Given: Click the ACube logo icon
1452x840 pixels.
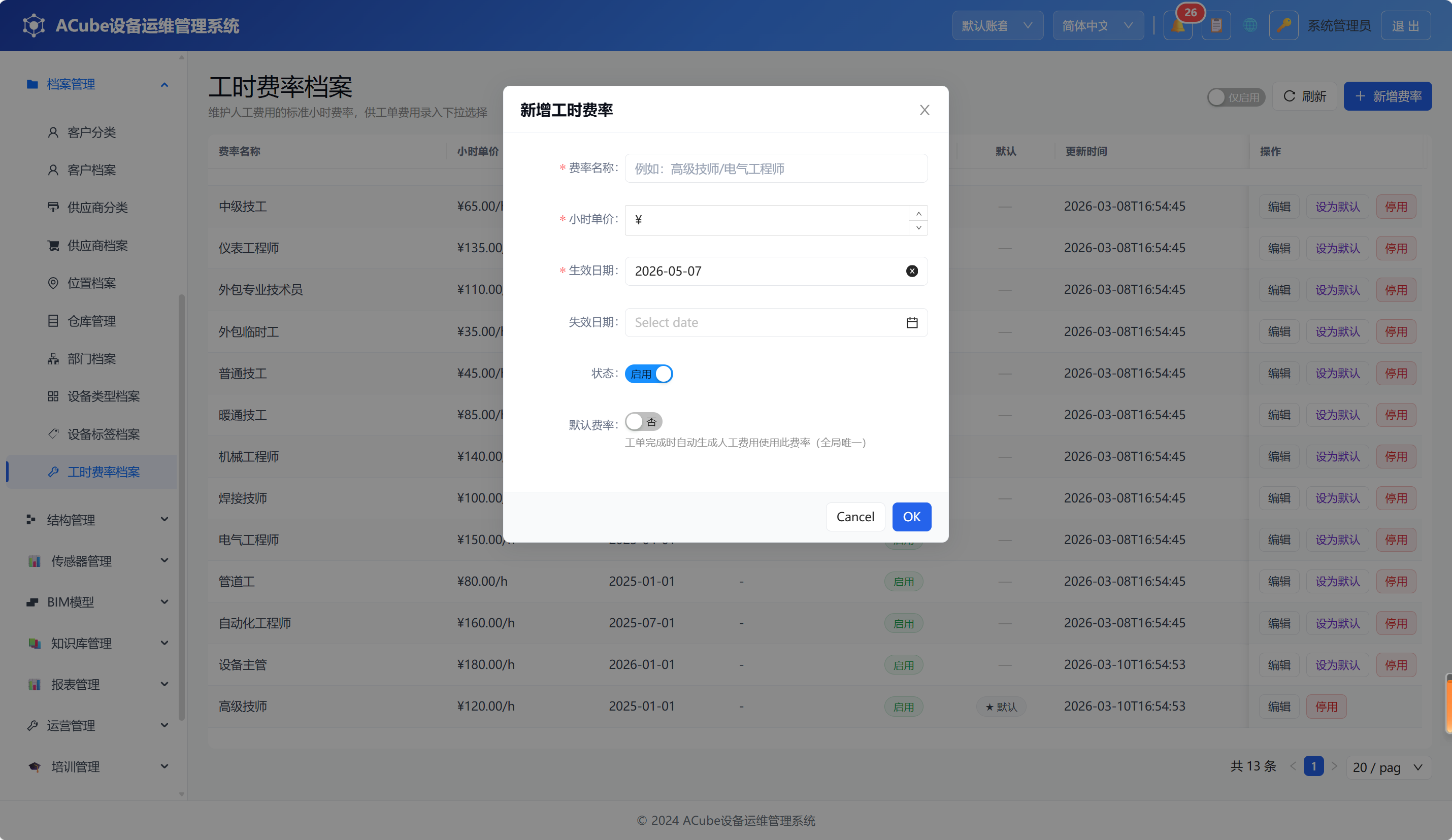Looking at the screenshot, I should [x=34, y=25].
